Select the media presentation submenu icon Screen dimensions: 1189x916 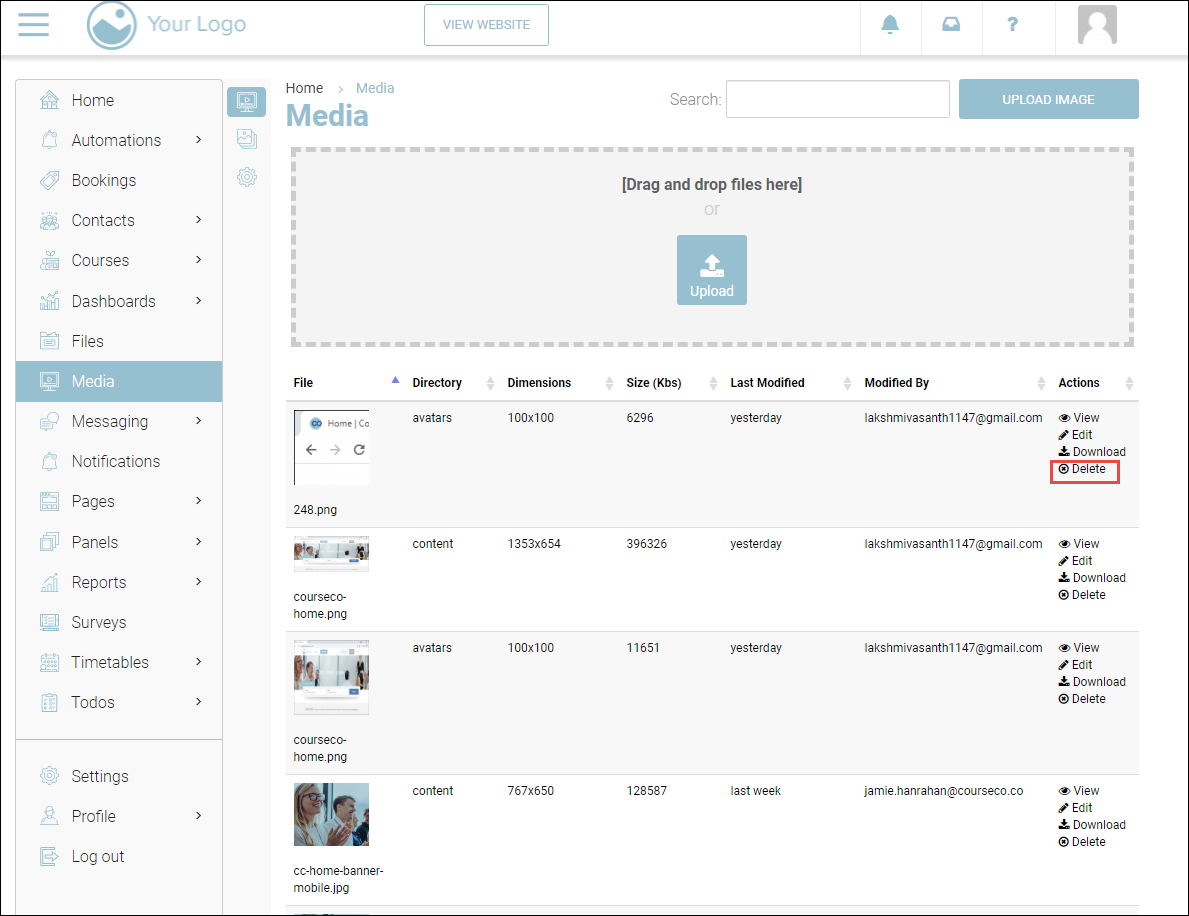(x=246, y=101)
